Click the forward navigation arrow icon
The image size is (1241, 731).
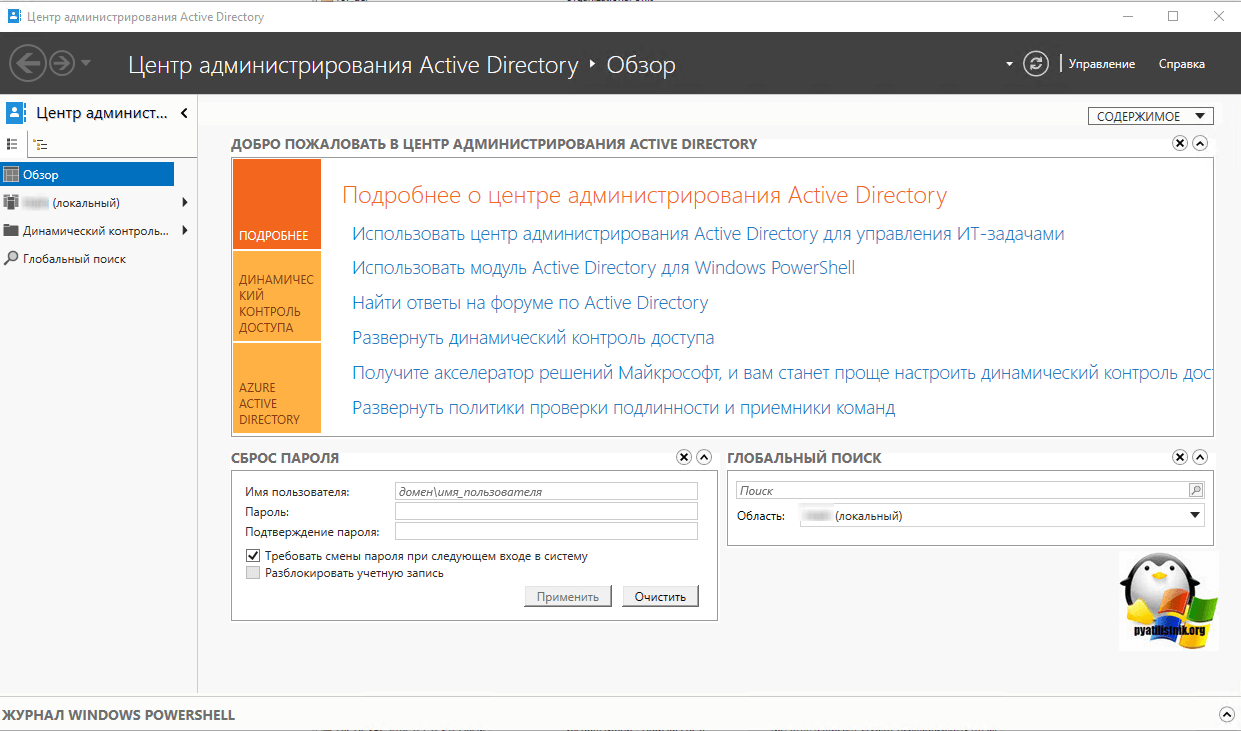[x=62, y=64]
